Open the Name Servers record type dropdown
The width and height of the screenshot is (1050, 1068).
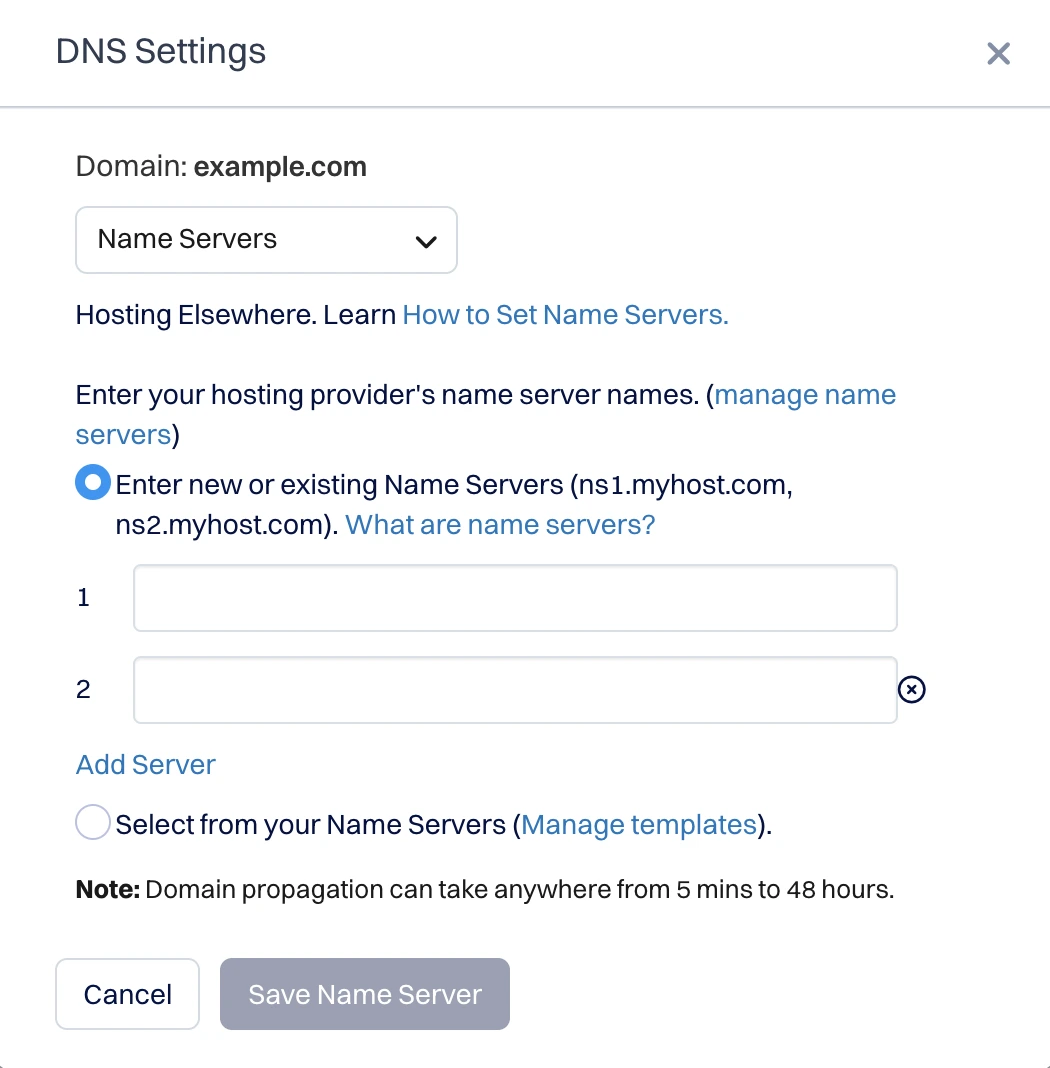pos(266,240)
